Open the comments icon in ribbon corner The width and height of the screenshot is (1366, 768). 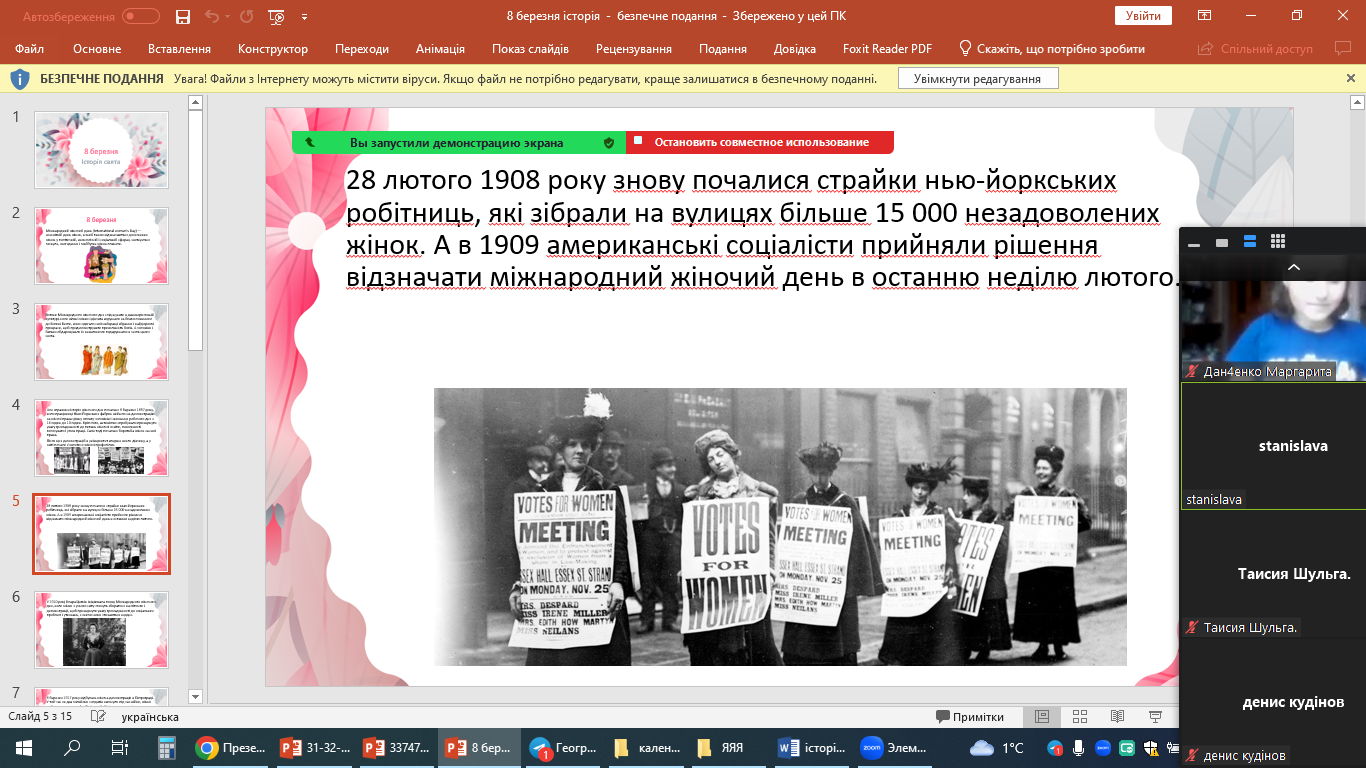(1343, 48)
